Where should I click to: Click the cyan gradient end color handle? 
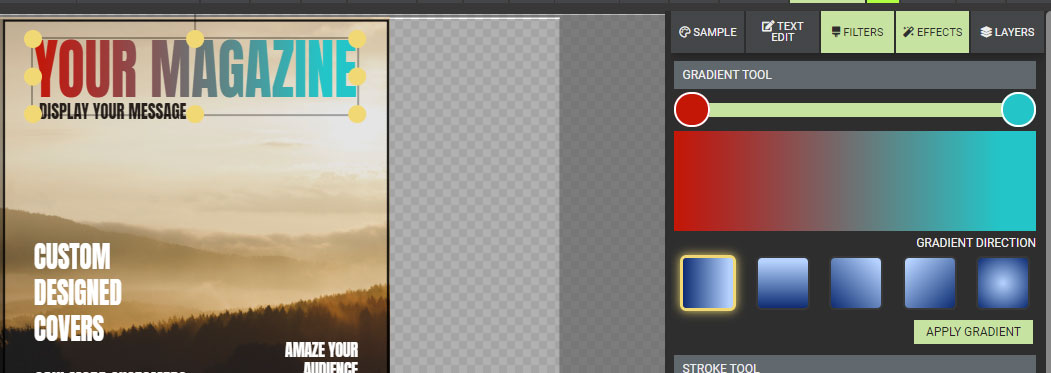click(1018, 109)
